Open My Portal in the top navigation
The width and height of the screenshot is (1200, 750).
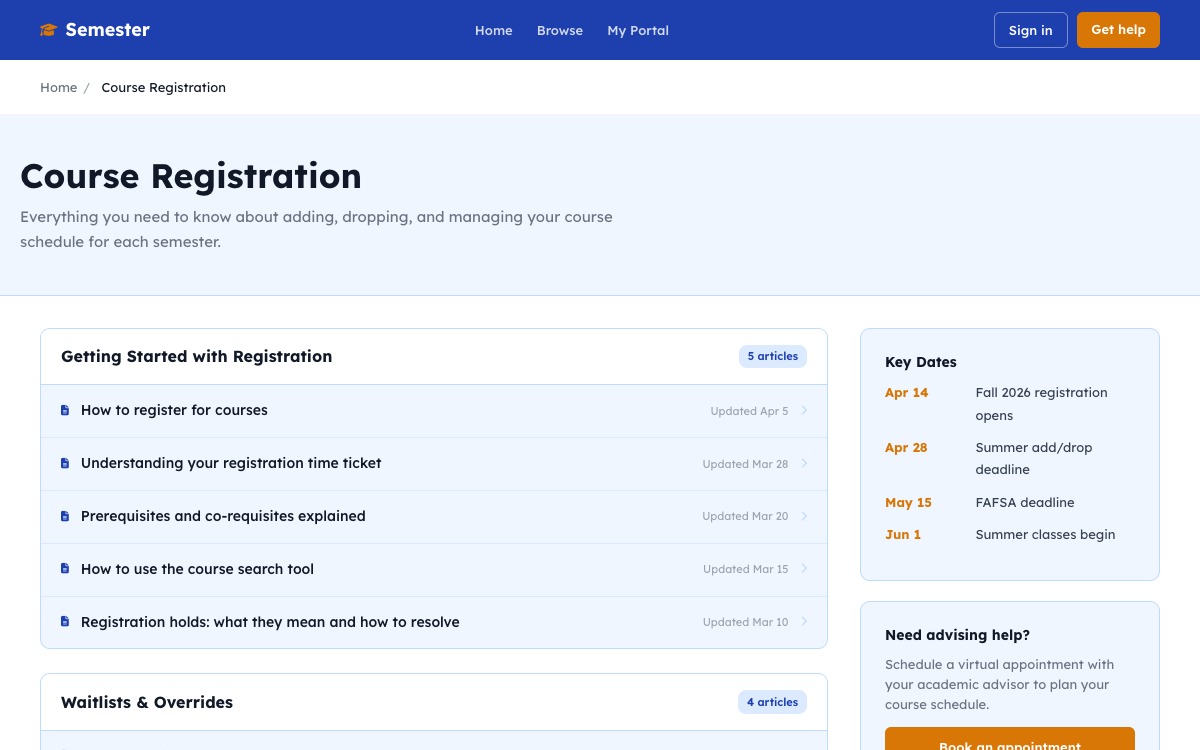point(638,30)
